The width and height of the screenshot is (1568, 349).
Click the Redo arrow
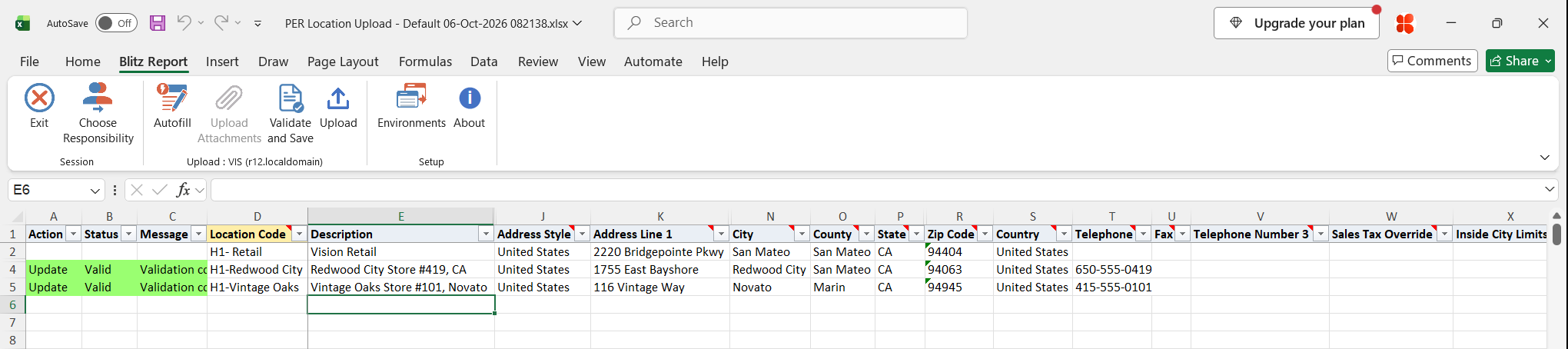tap(221, 23)
